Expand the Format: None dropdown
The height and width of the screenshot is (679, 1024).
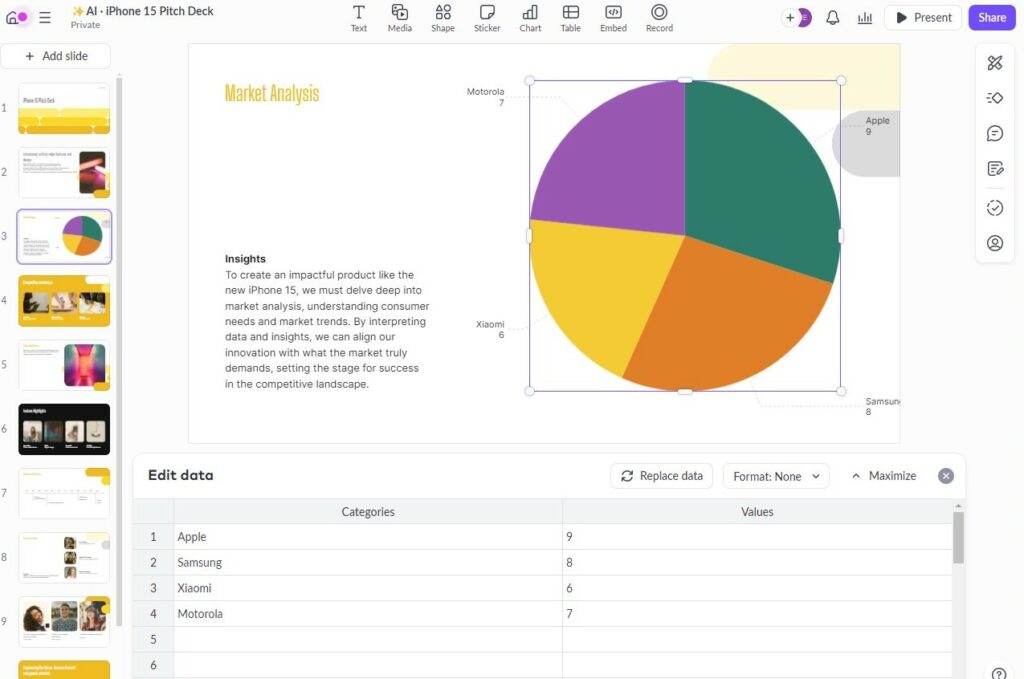pyautogui.click(x=776, y=476)
